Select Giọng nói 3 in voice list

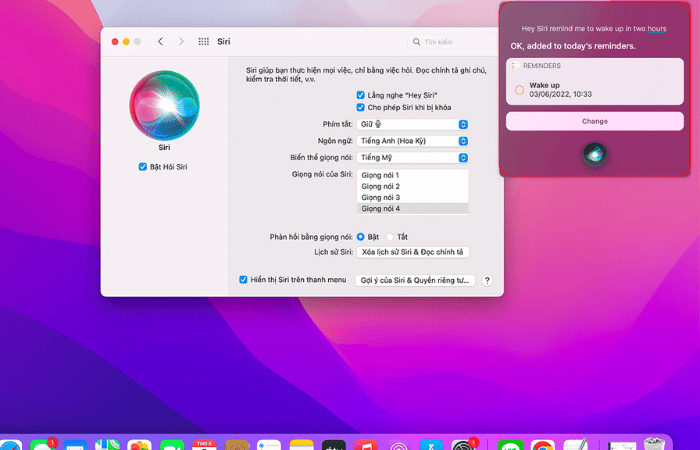pyautogui.click(x=412, y=198)
